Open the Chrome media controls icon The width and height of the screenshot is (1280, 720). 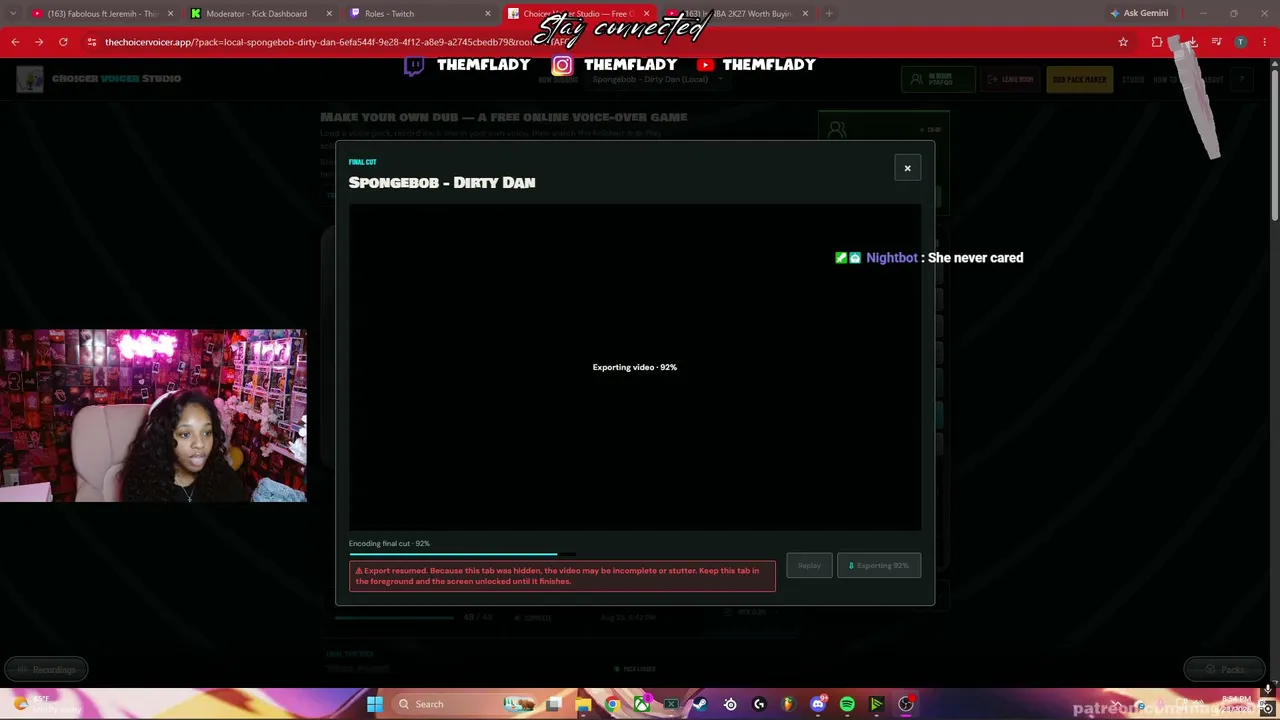pyautogui.click(x=1216, y=42)
